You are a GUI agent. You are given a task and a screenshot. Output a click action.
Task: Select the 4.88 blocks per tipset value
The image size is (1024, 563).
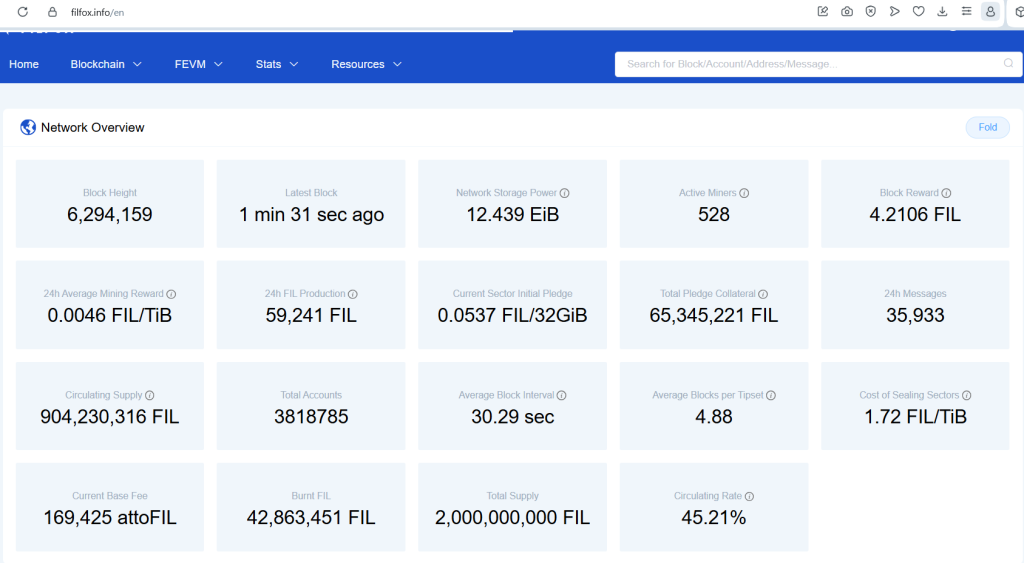click(714, 417)
